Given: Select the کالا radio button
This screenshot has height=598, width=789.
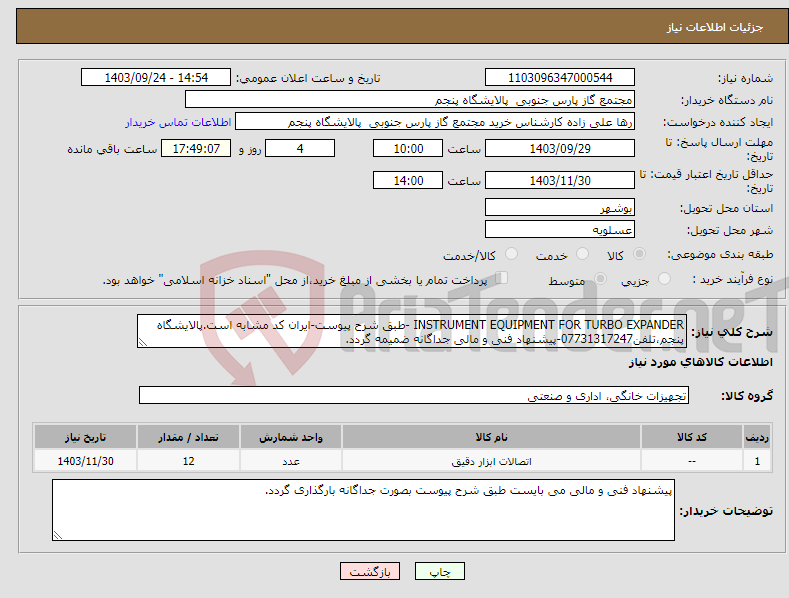Looking at the screenshot, I should [x=639, y=254].
